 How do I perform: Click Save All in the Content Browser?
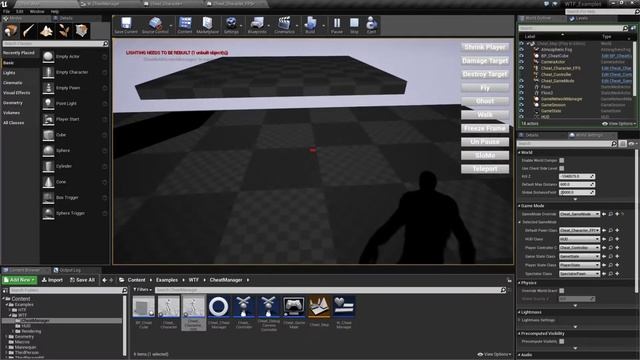coord(82,280)
